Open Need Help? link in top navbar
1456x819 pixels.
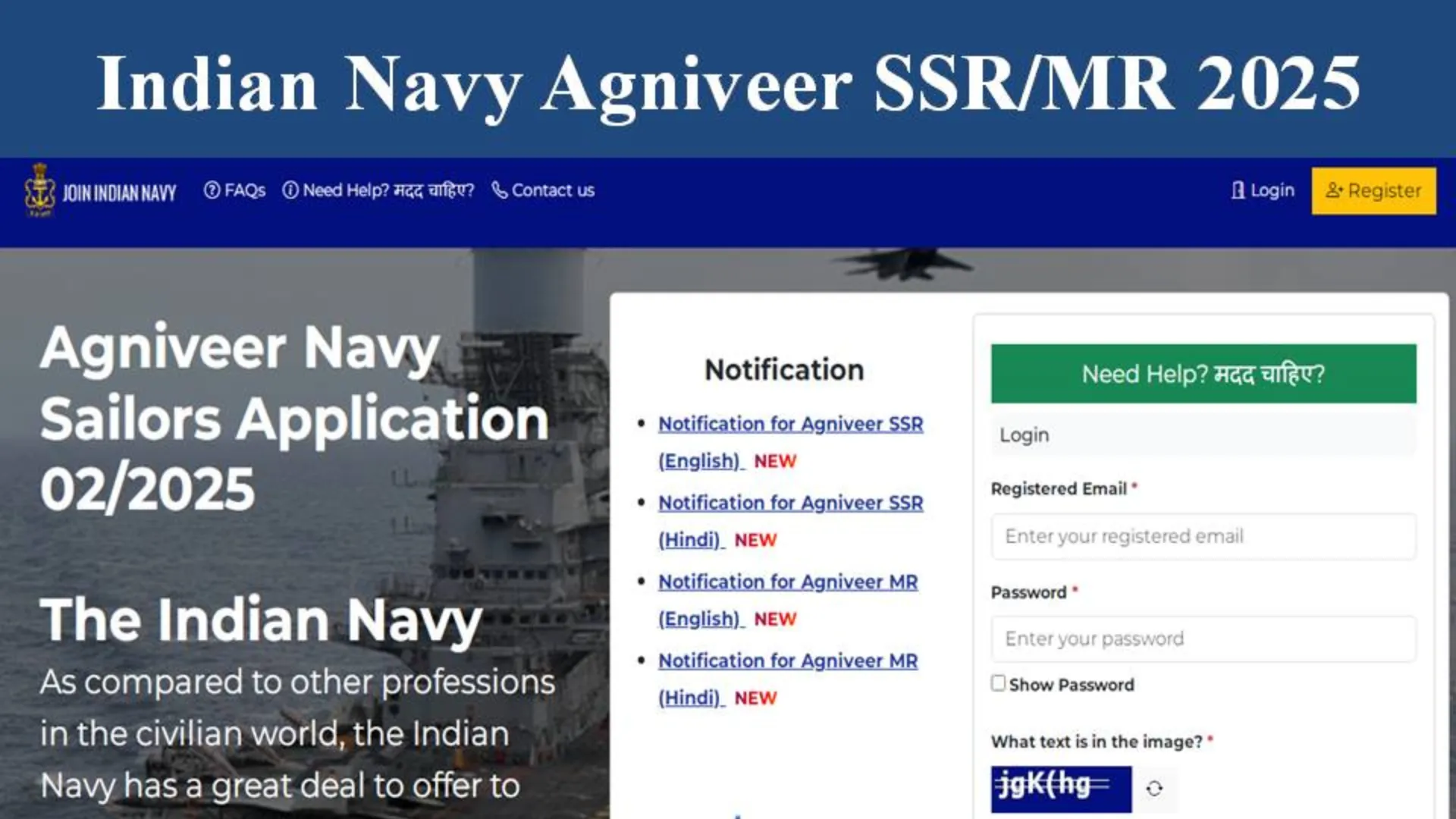pos(378,190)
